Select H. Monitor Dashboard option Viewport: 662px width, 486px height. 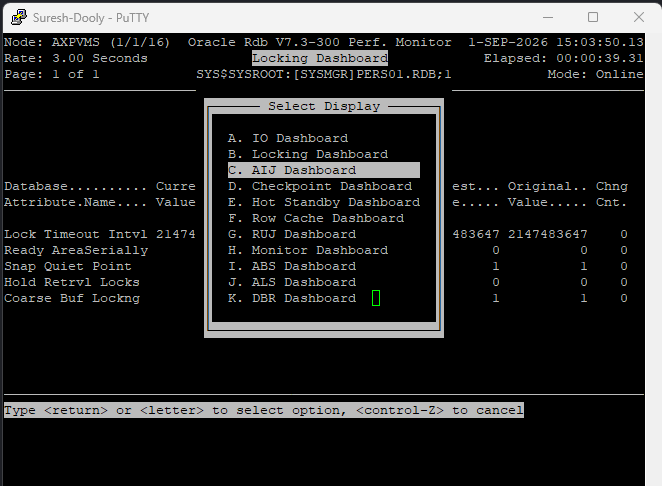point(308,250)
